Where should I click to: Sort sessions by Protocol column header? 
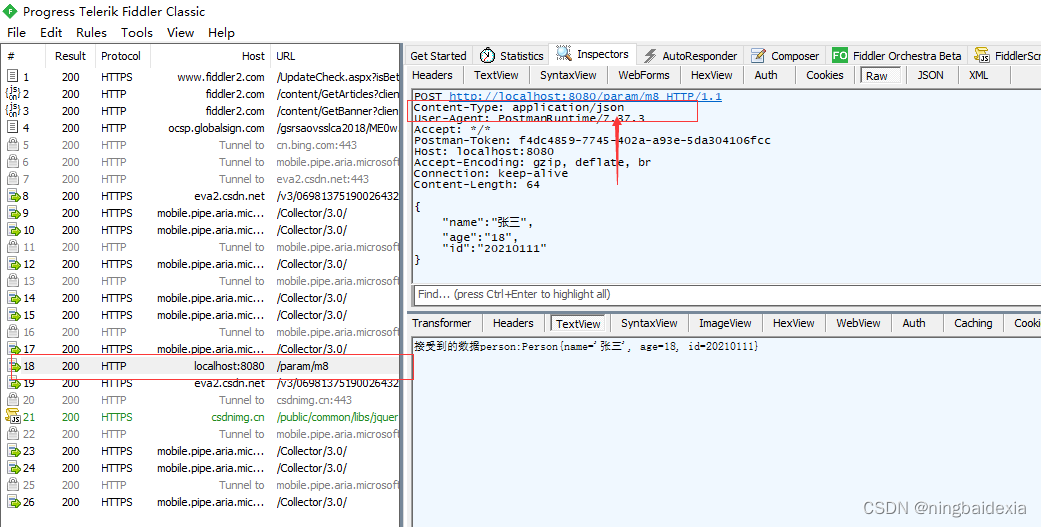(x=121, y=56)
